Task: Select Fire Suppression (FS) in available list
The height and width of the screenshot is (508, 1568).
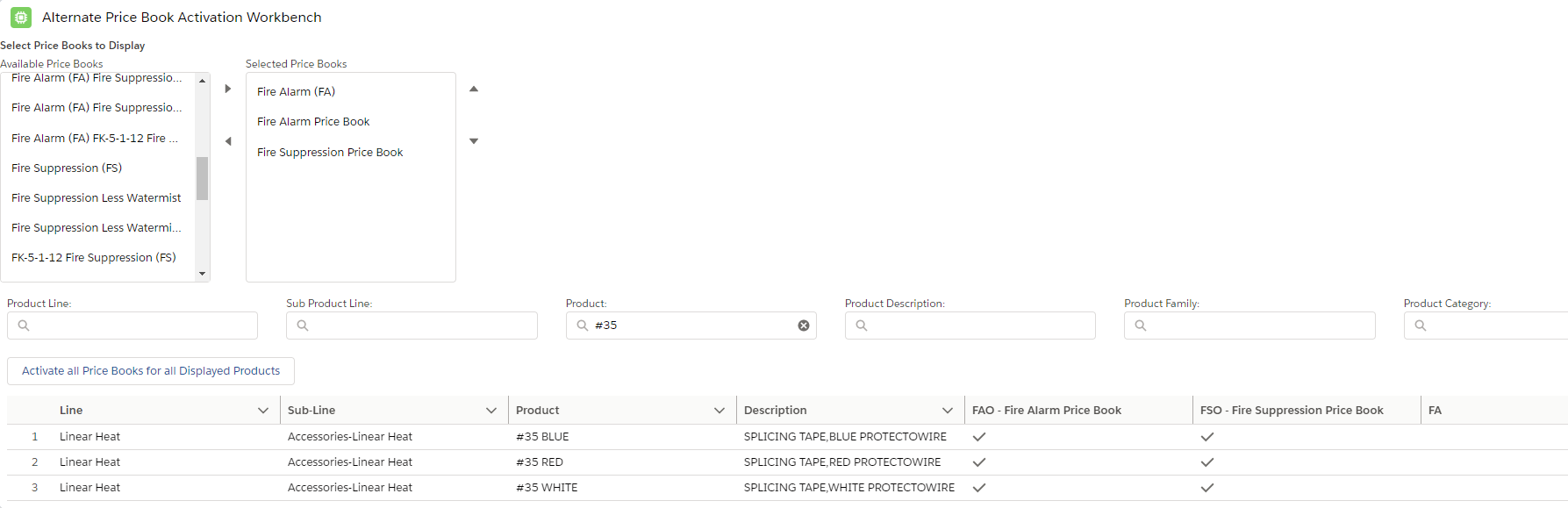Action: point(67,168)
